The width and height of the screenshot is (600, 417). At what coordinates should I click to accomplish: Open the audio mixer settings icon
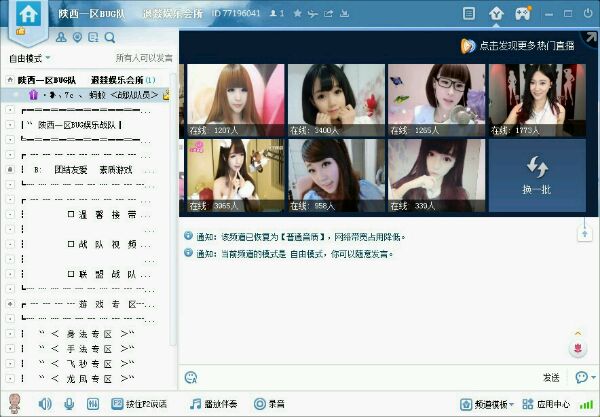(x=93, y=404)
